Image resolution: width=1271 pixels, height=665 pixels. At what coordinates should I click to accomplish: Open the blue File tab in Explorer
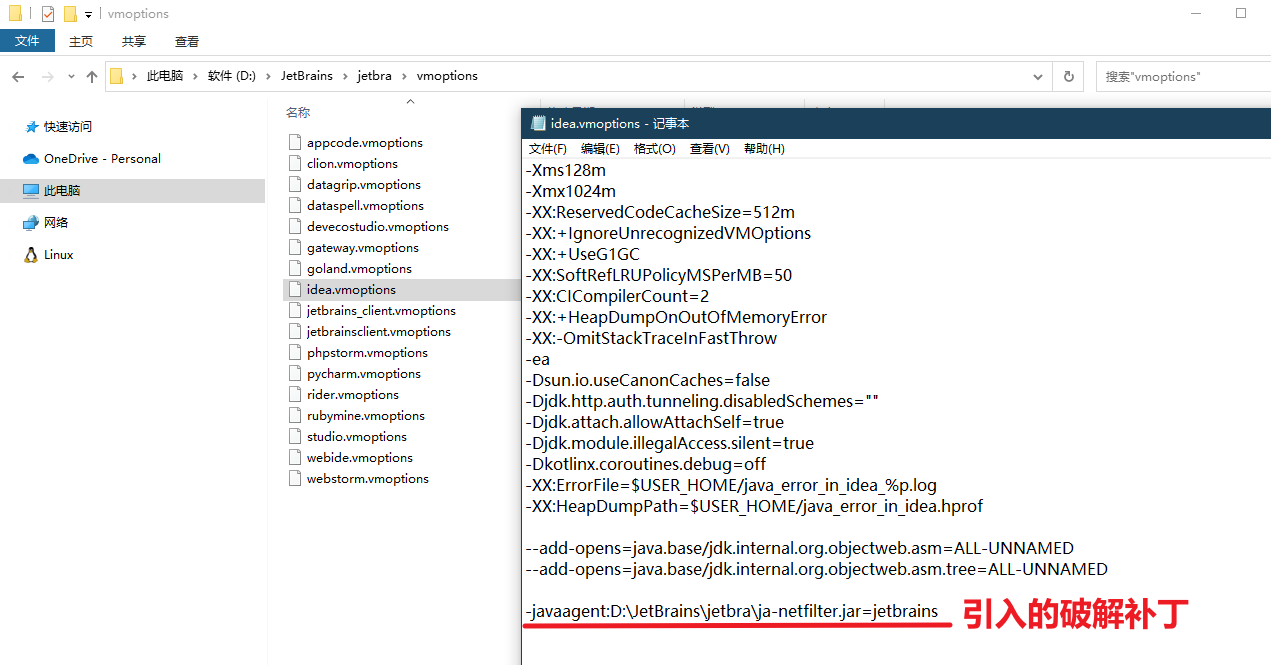click(x=27, y=41)
